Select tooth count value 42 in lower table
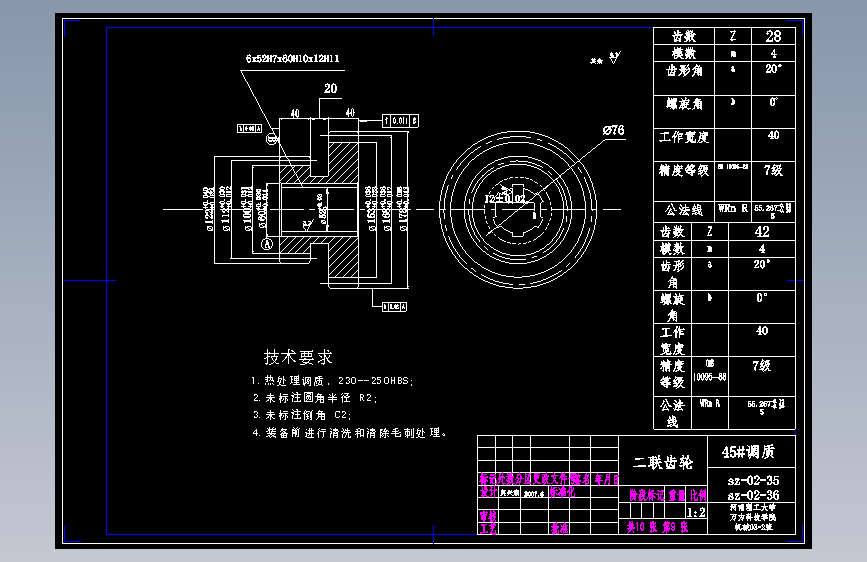 [x=762, y=232]
